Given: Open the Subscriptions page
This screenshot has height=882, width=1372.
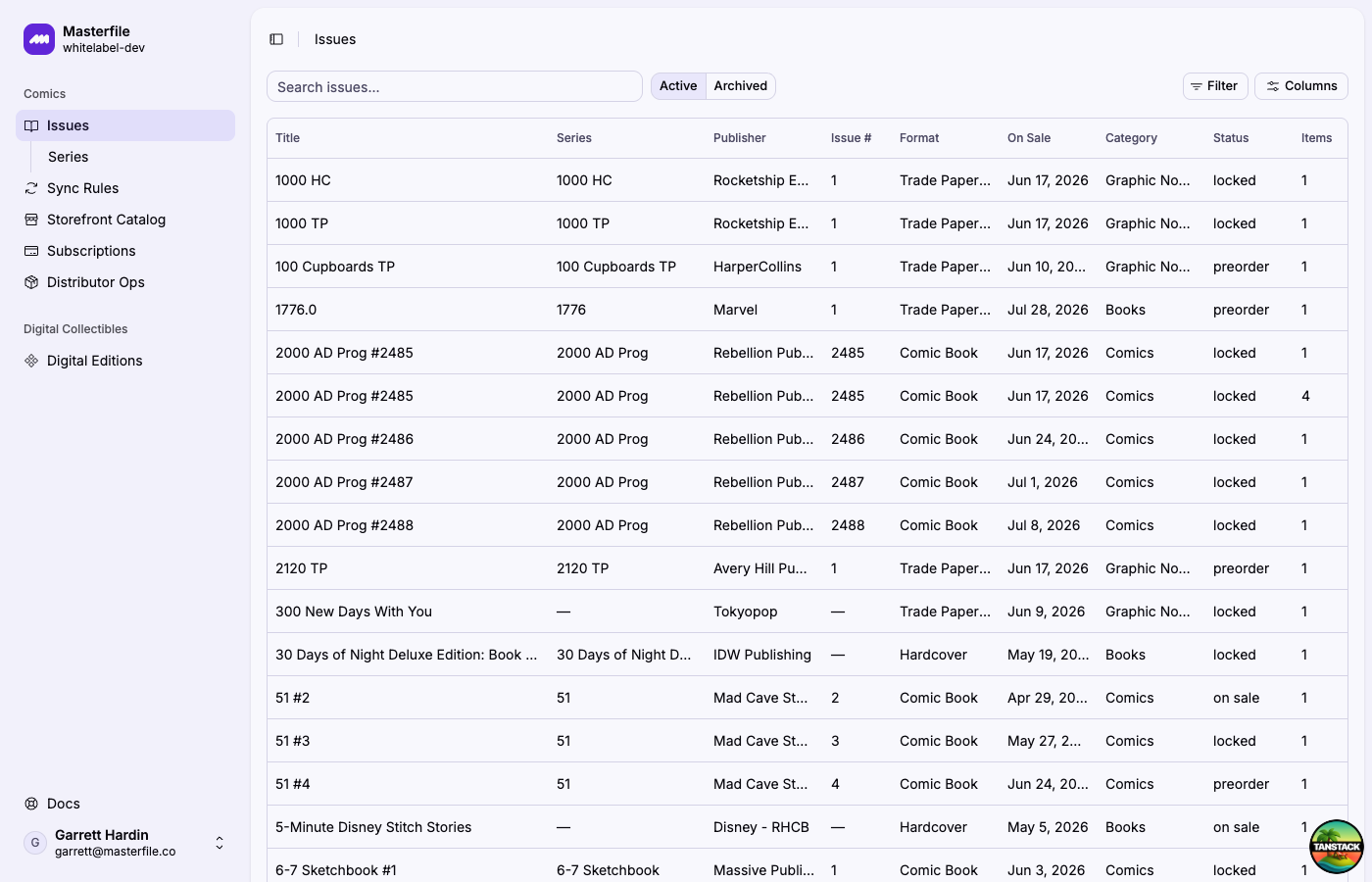Looking at the screenshot, I should (x=125, y=251).
